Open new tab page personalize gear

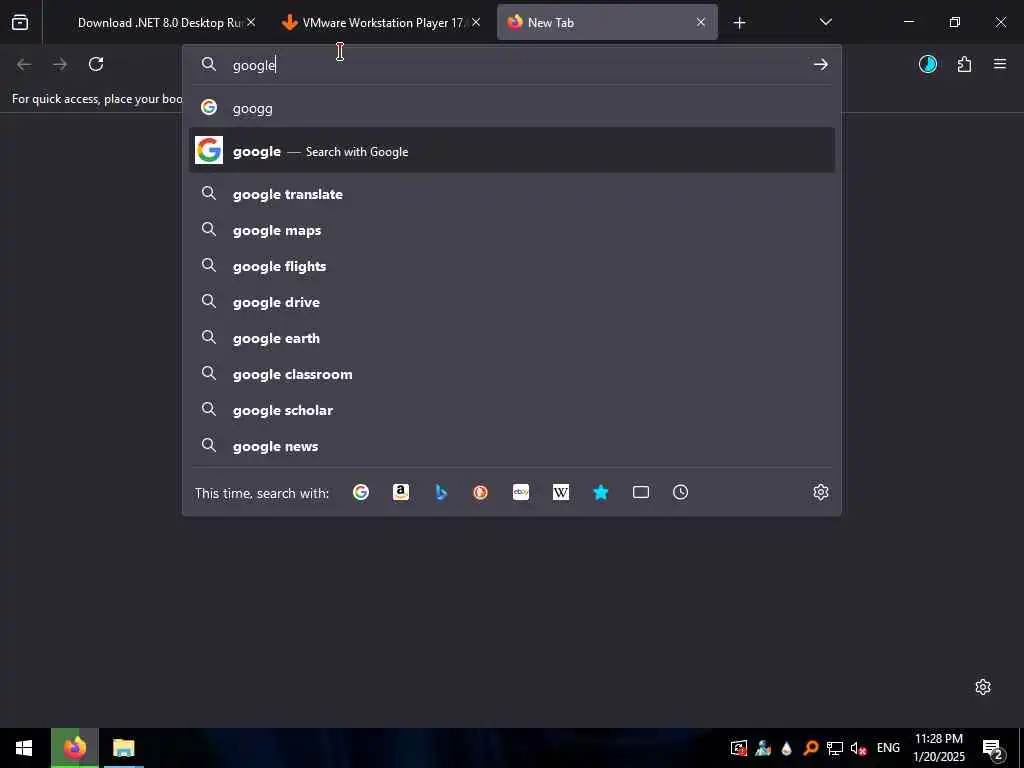983,687
